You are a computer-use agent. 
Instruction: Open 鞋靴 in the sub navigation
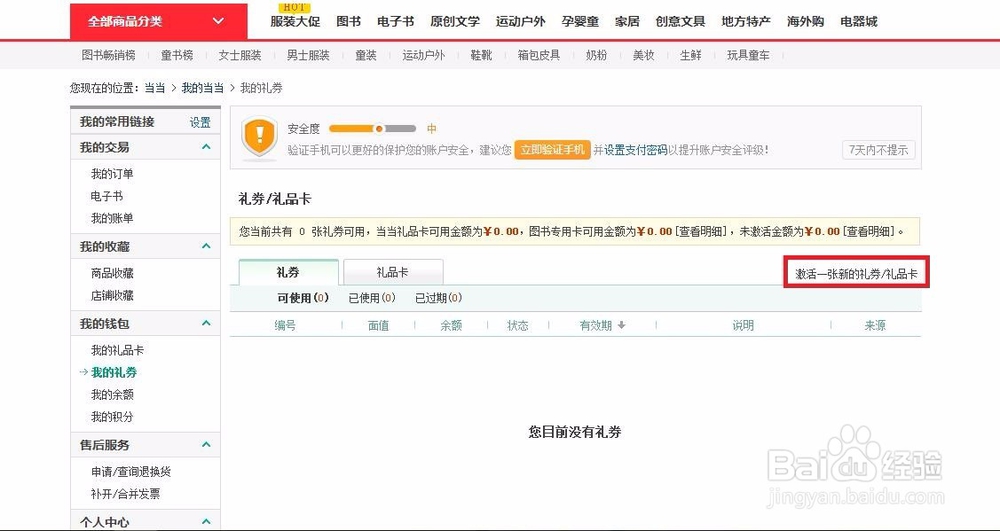482,55
